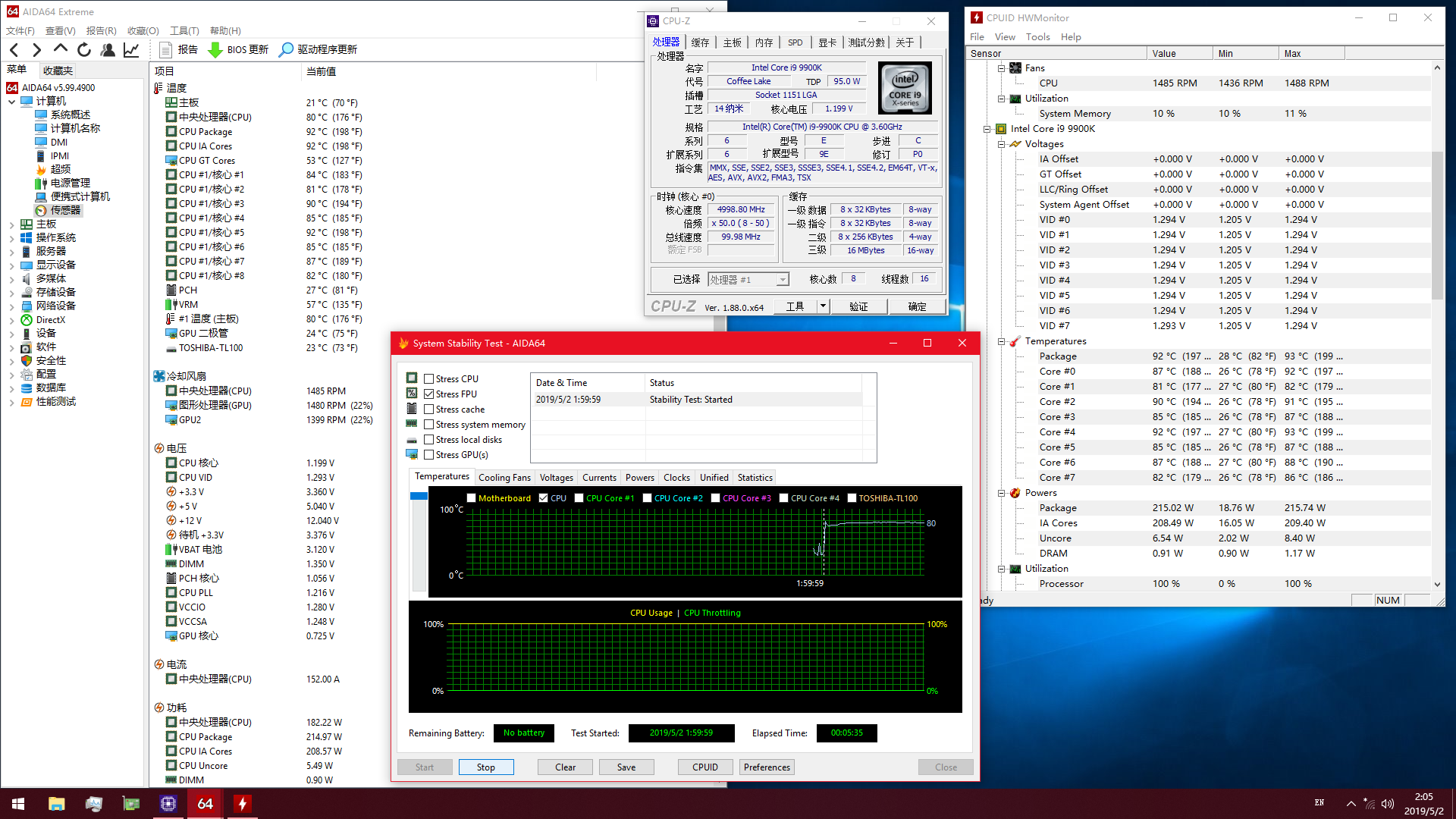
Task: Click the BIOS update green arrow icon
Action: pyautogui.click(x=215, y=50)
